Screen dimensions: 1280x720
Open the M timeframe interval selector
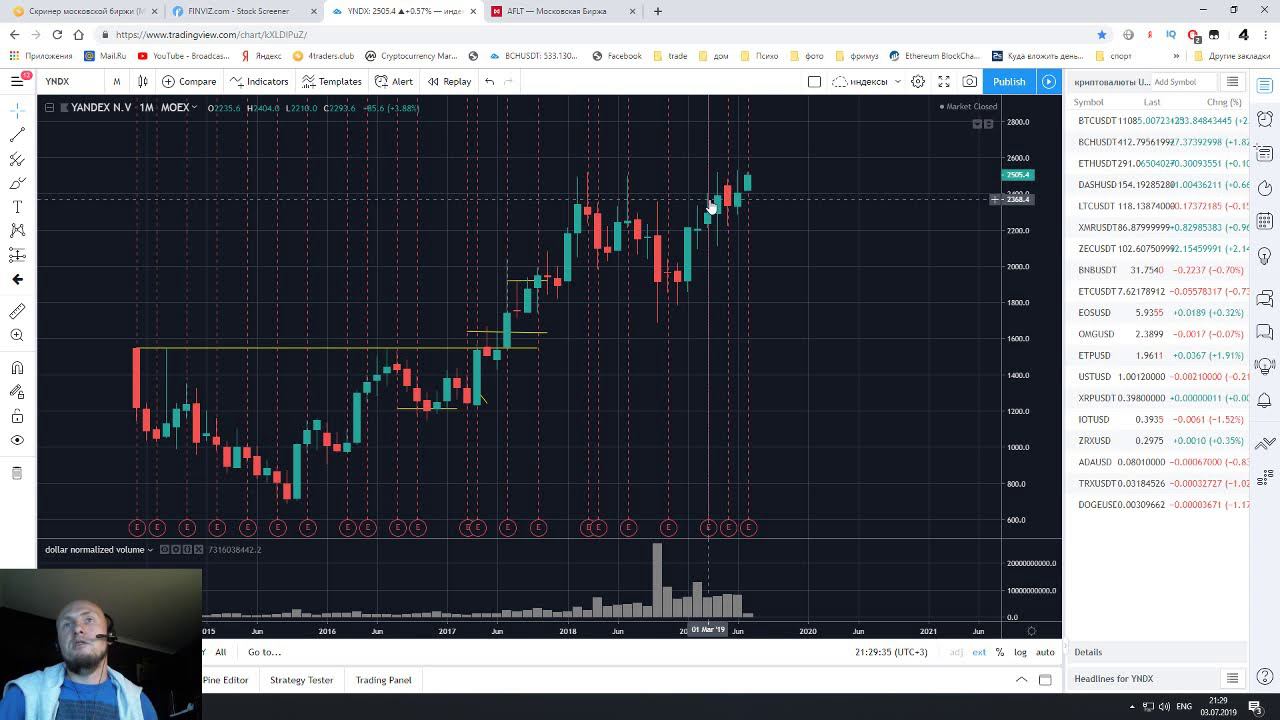point(117,81)
